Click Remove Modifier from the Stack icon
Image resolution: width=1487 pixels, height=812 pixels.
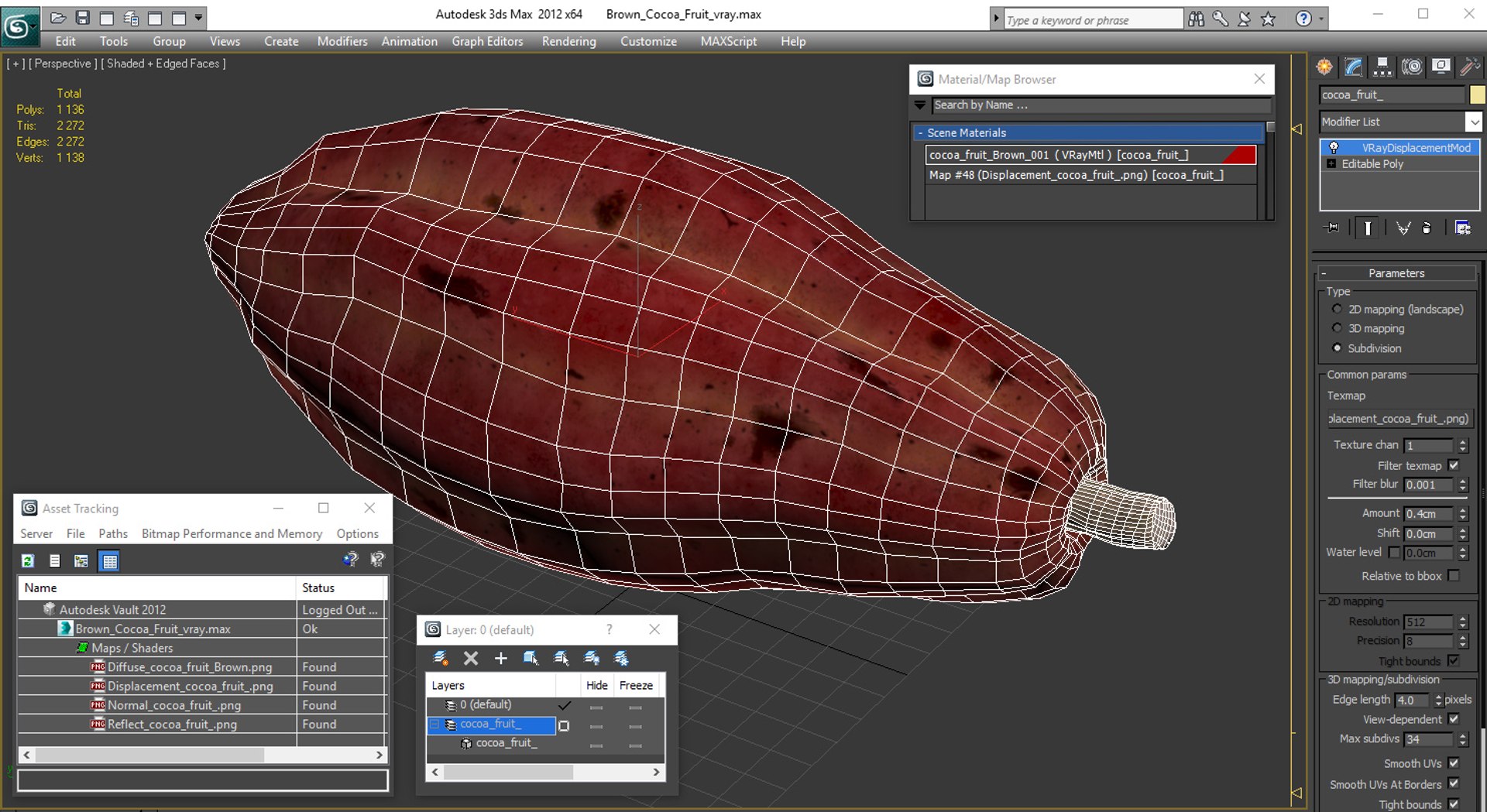(x=1427, y=228)
